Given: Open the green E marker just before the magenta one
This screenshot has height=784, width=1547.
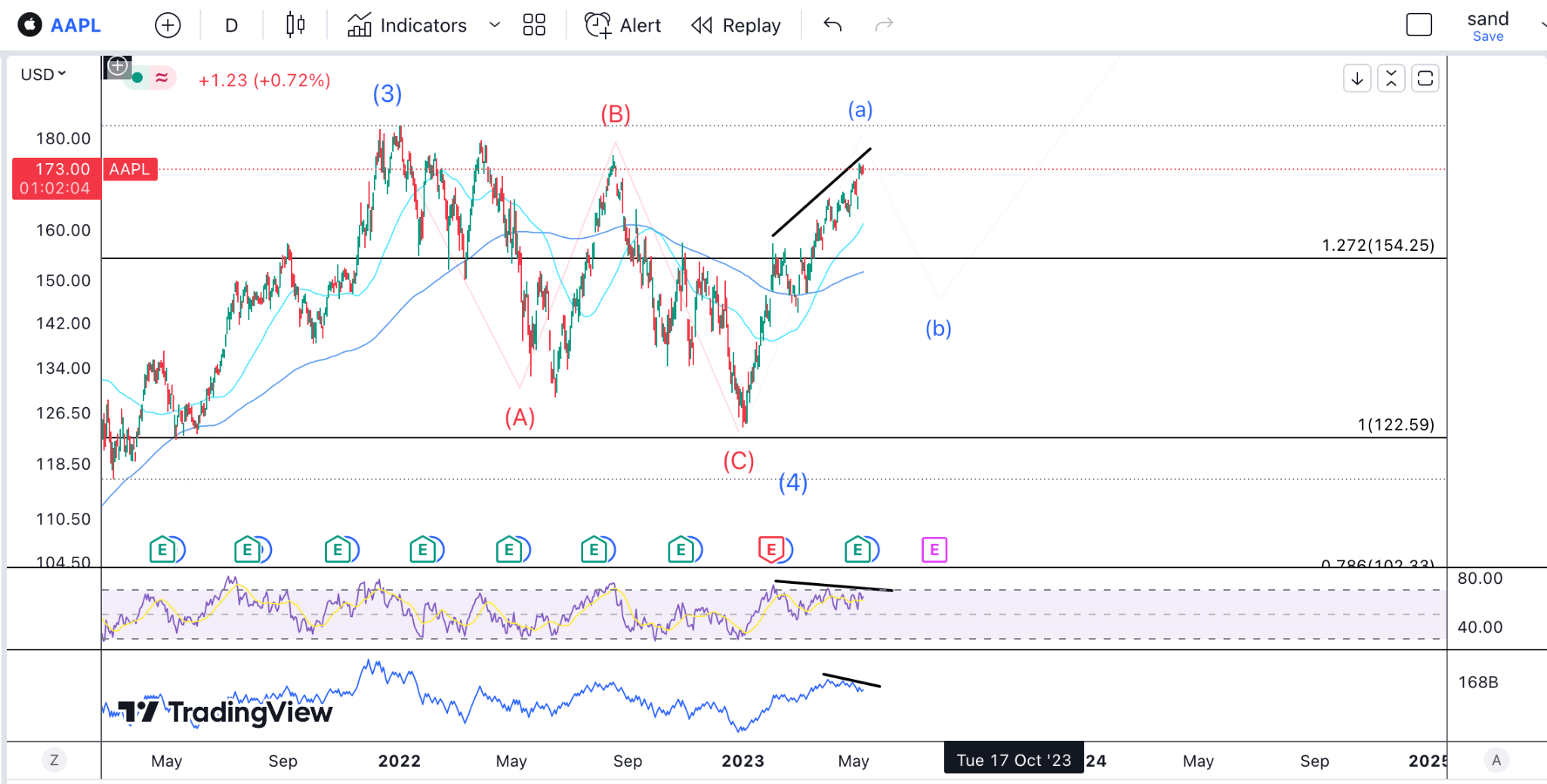Looking at the screenshot, I should click(x=857, y=550).
